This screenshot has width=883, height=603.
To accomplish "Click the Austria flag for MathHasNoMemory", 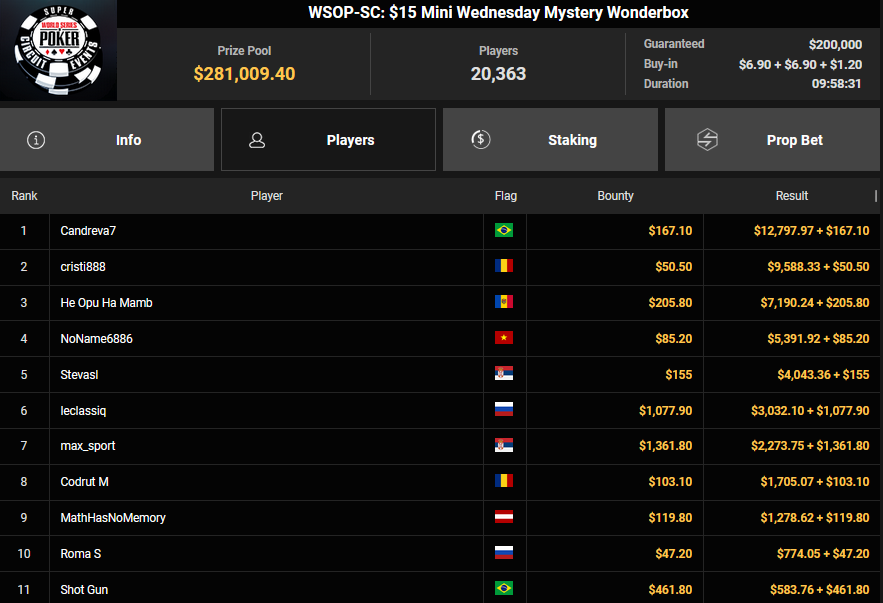I will (x=504, y=518).
